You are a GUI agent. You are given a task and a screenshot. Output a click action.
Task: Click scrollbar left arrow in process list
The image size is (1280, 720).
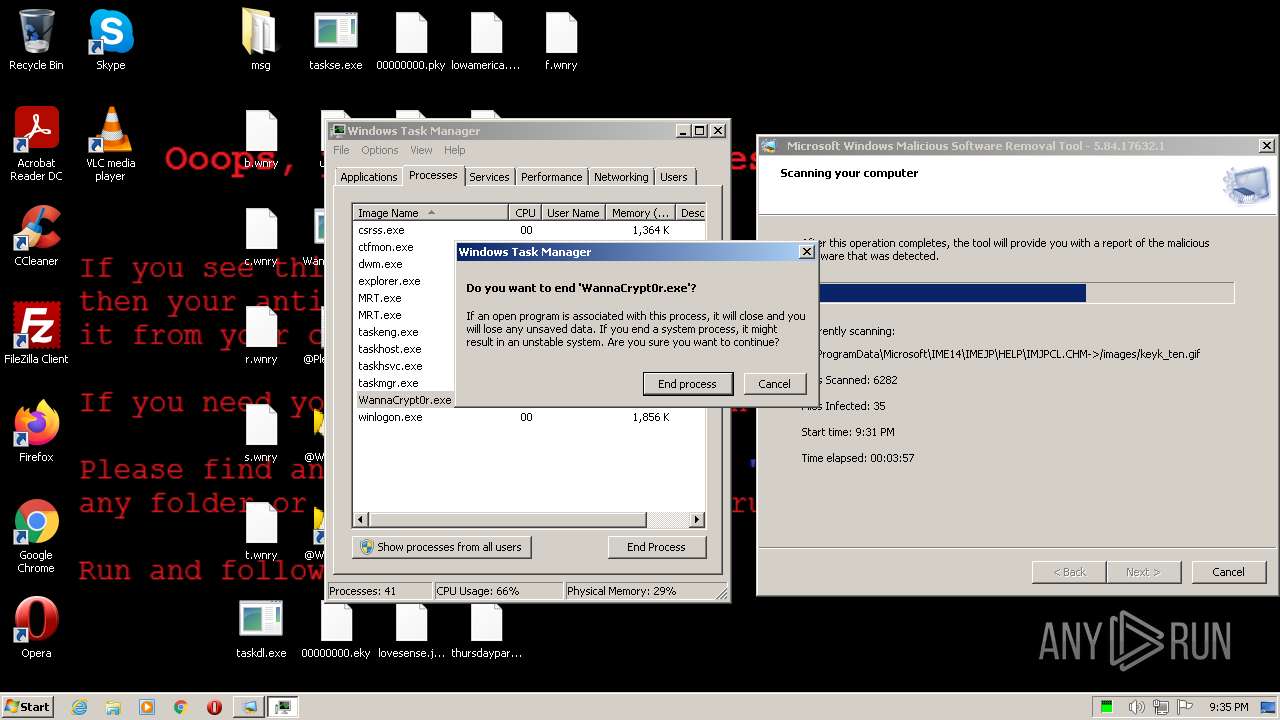tap(361, 520)
